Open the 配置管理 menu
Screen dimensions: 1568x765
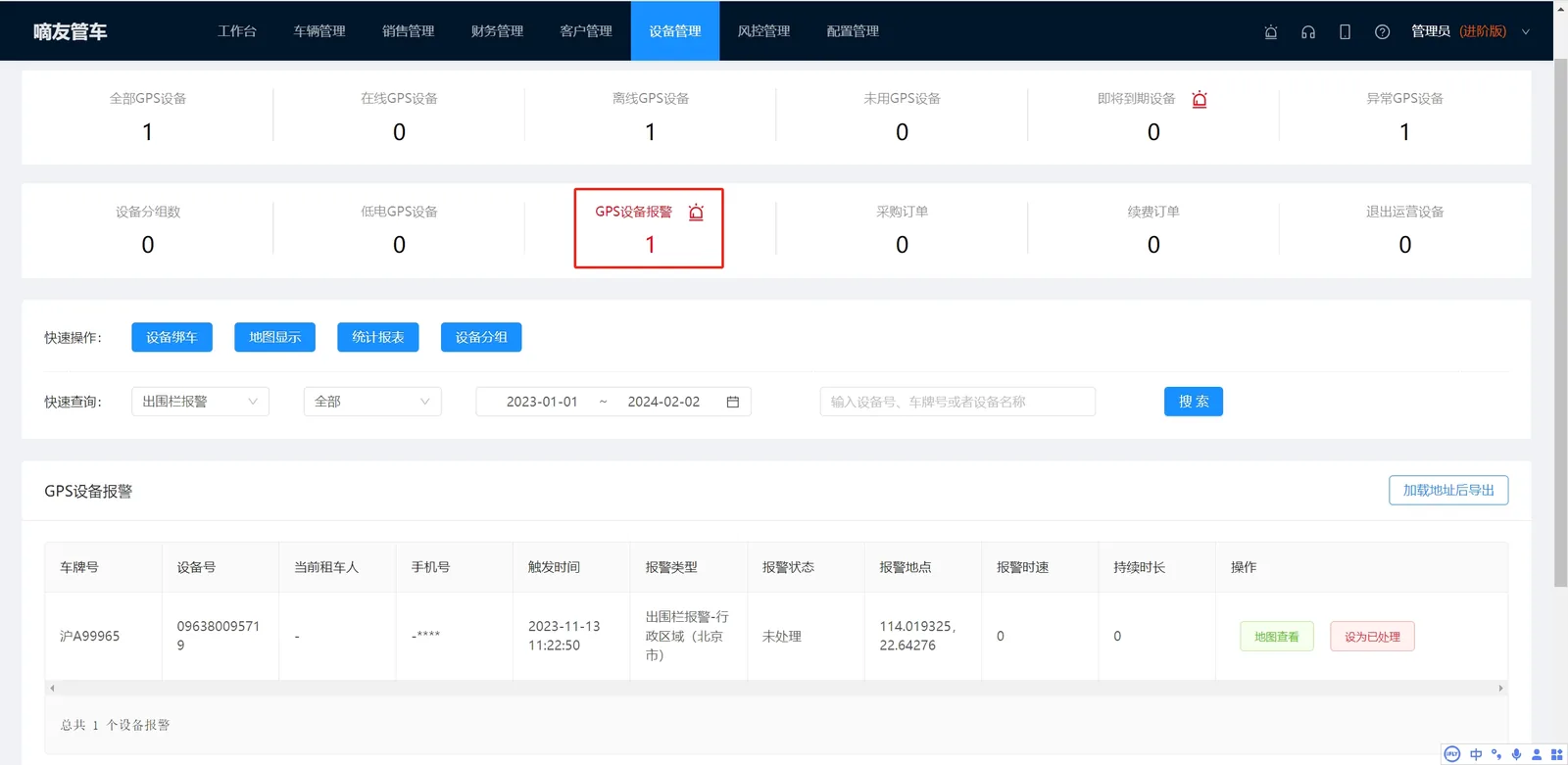tap(853, 31)
